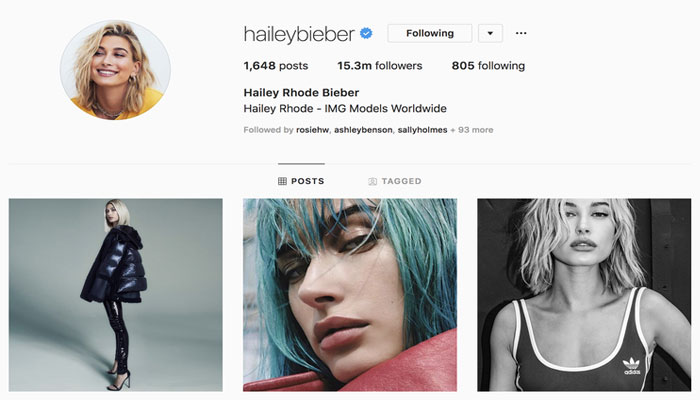Visit rosiehw's profile link
This screenshot has width=700, height=400.
click(312, 130)
